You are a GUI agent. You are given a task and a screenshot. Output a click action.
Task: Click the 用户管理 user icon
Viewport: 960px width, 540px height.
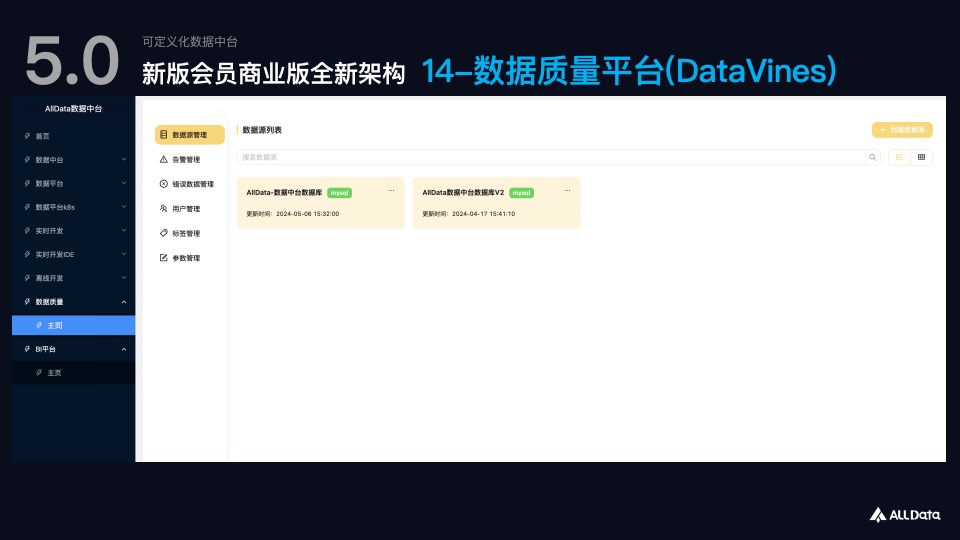163,208
